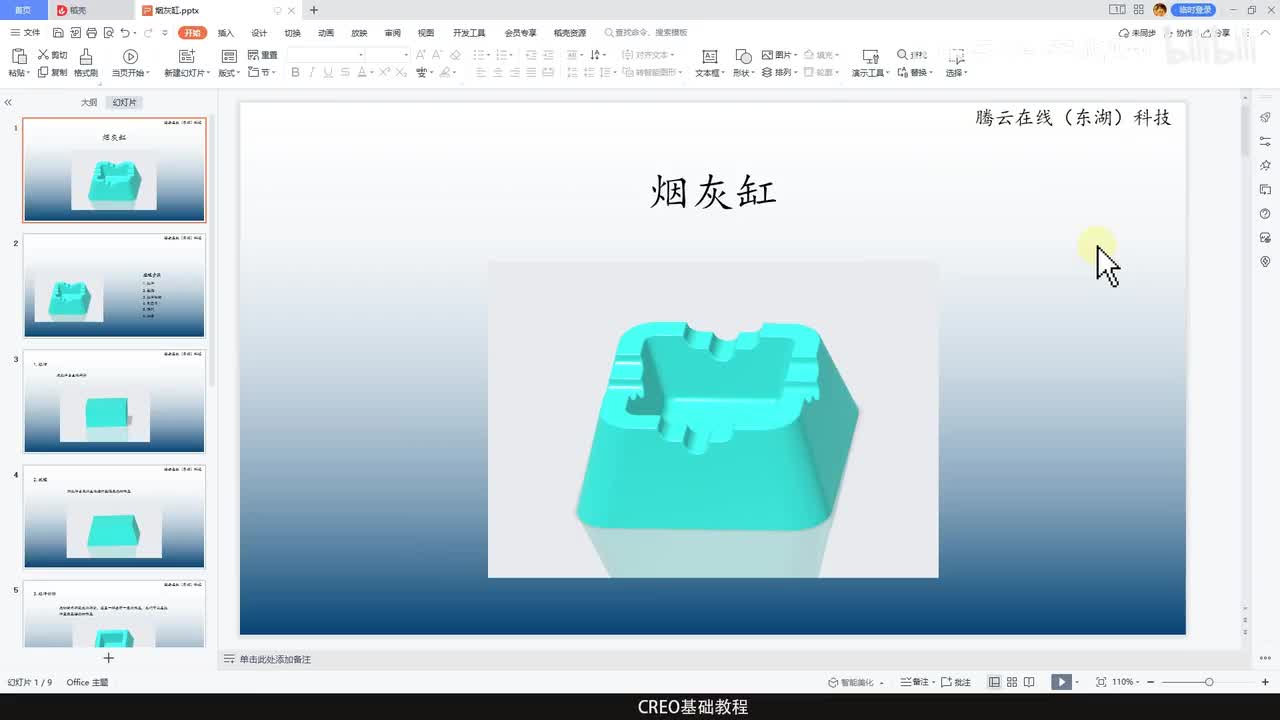Toggle superscript X² formatting
The width and height of the screenshot is (1280, 720).
[384, 72]
